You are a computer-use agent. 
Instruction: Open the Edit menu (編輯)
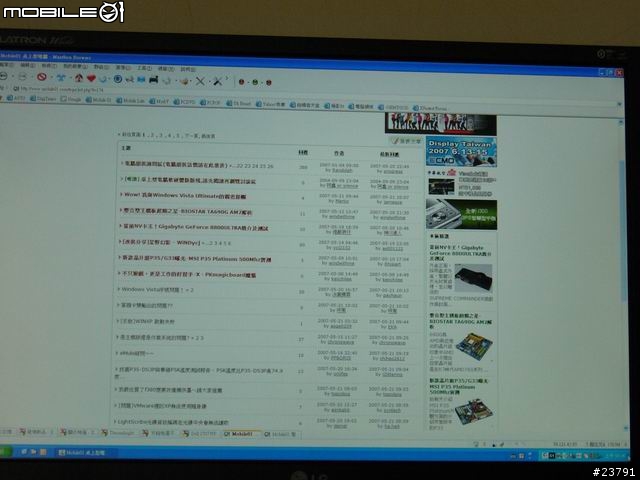pos(28,65)
